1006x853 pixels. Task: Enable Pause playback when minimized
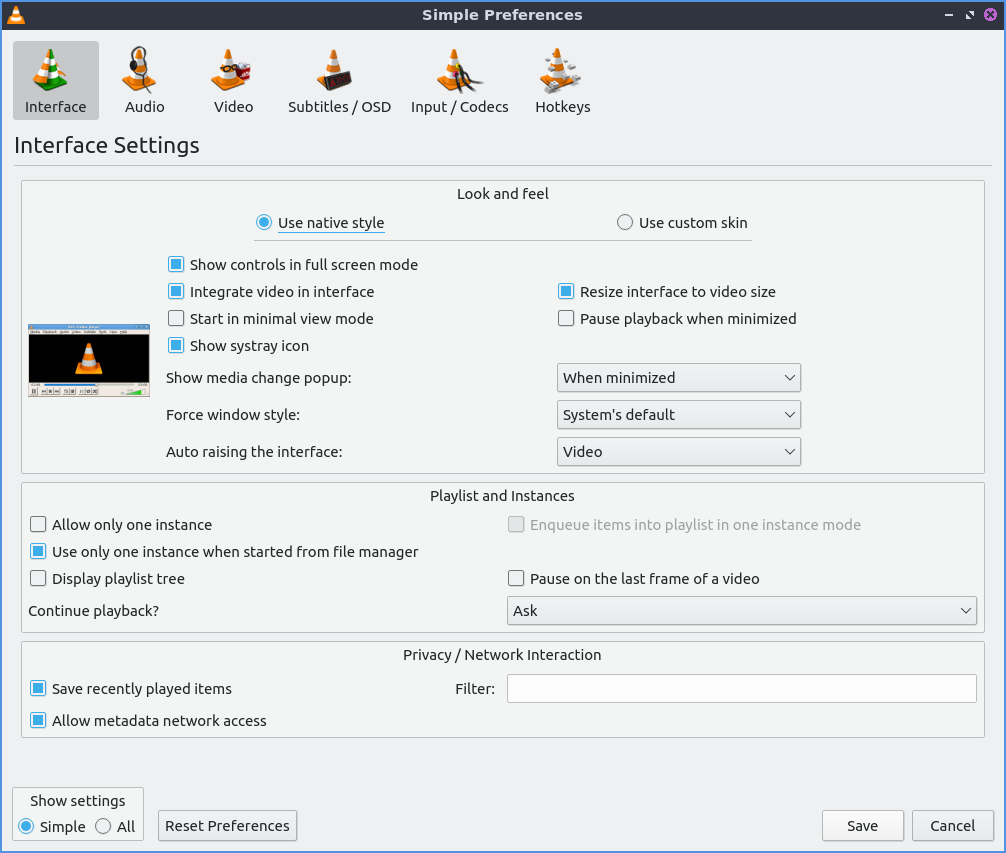coord(566,319)
